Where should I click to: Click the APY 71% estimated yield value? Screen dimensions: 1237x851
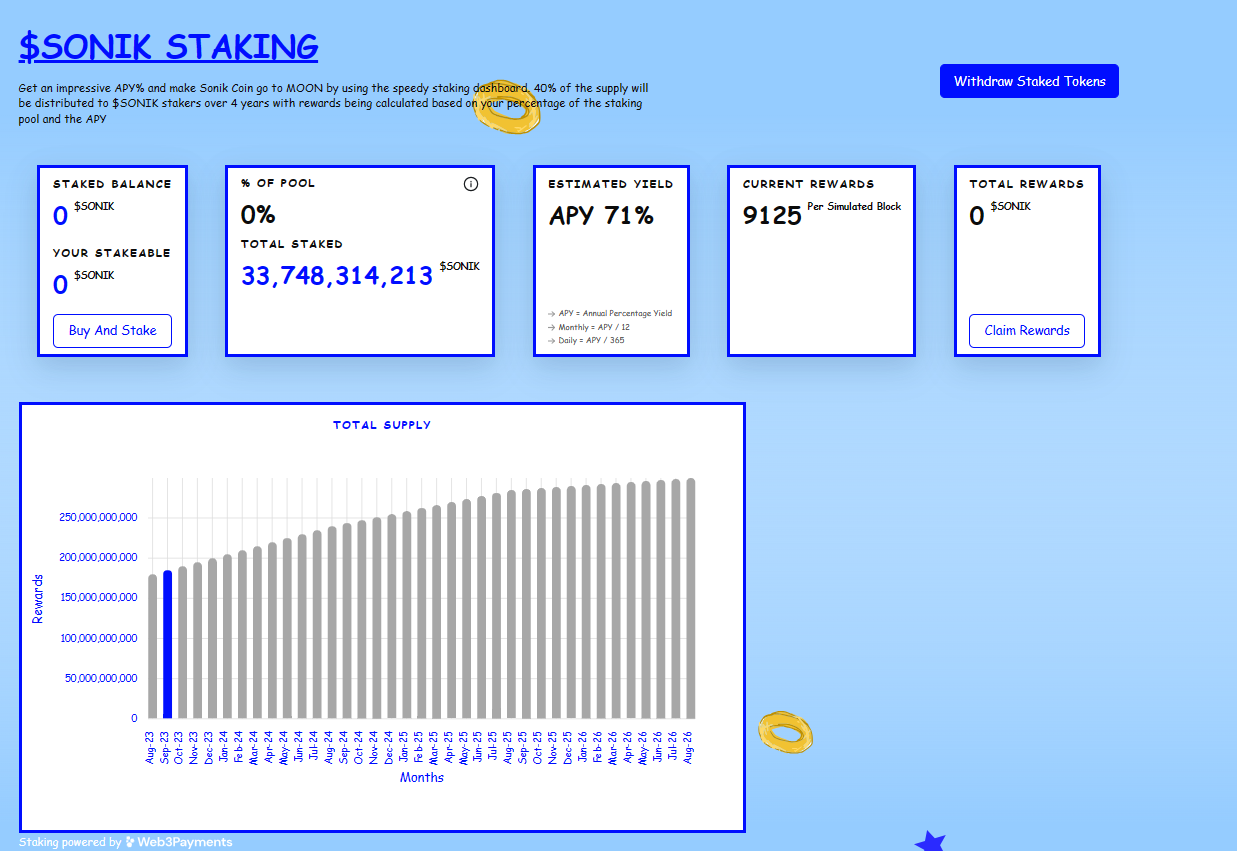[601, 215]
